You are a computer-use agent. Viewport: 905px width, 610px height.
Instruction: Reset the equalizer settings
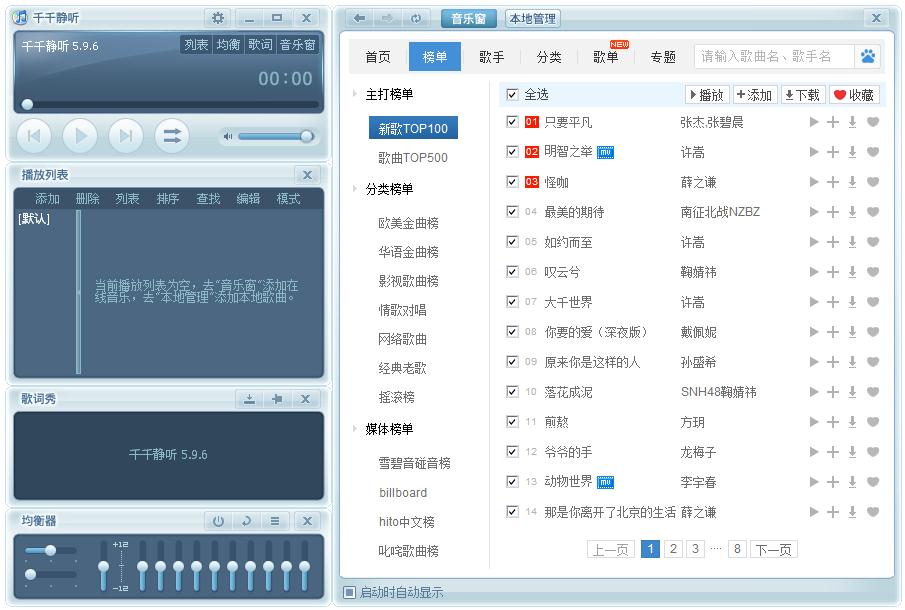[246, 521]
